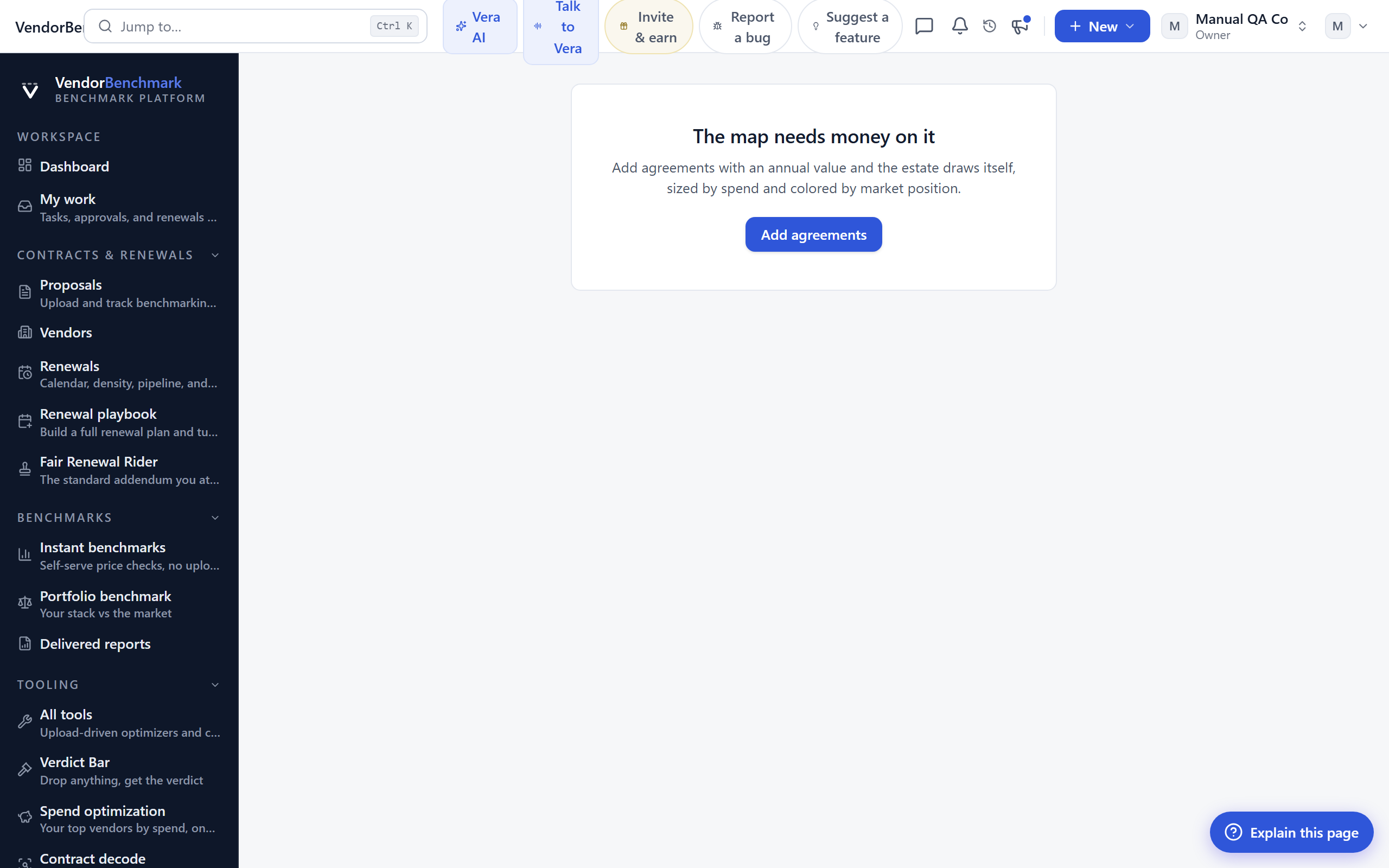Go to Instant benchmarks
The width and height of the screenshot is (1389, 868).
119,556
